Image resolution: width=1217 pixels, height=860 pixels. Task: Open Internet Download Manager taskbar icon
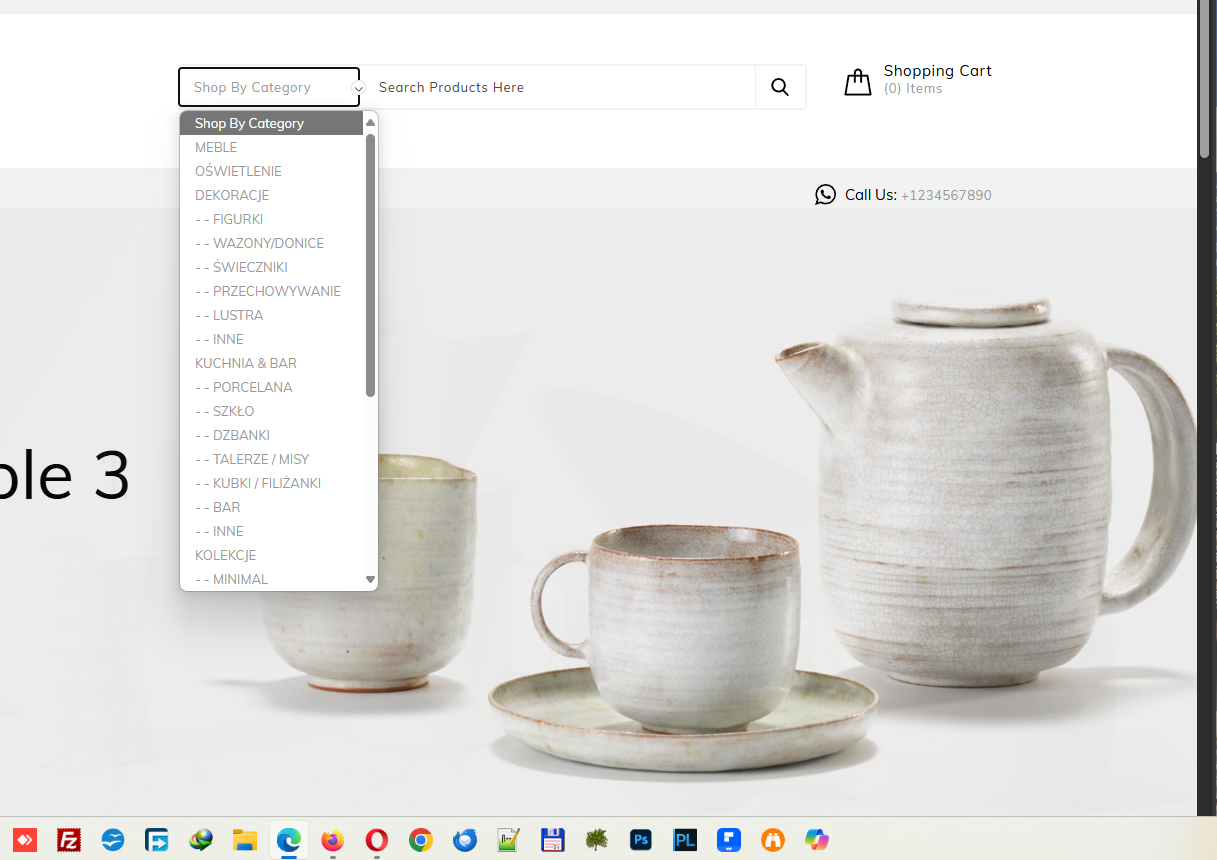[201, 839]
